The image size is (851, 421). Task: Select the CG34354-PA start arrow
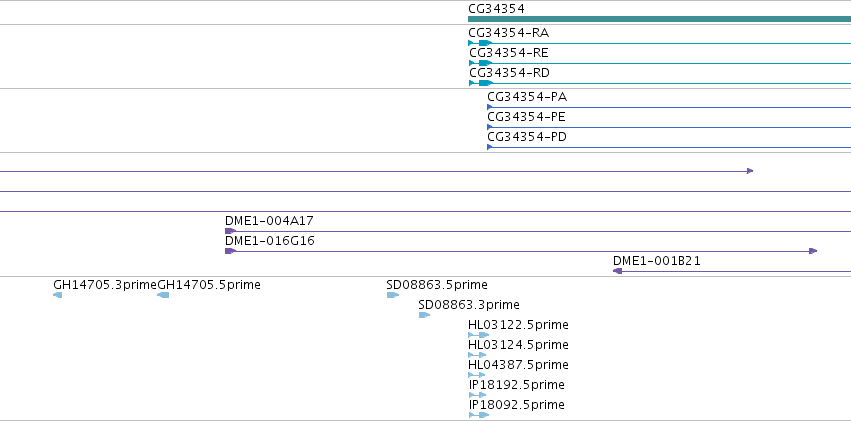pos(490,107)
